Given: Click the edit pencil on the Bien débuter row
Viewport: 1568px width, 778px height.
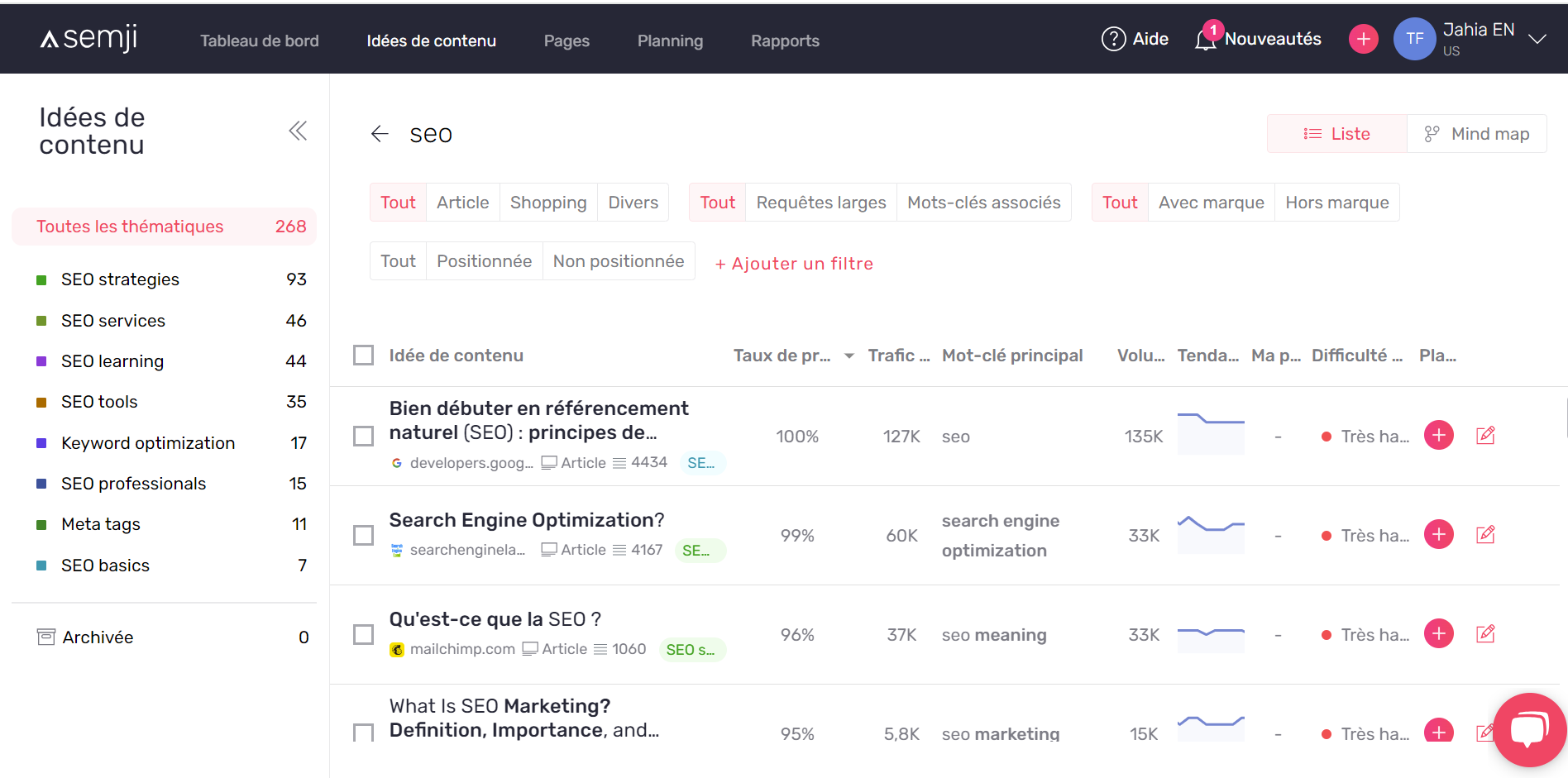Looking at the screenshot, I should (1485, 435).
